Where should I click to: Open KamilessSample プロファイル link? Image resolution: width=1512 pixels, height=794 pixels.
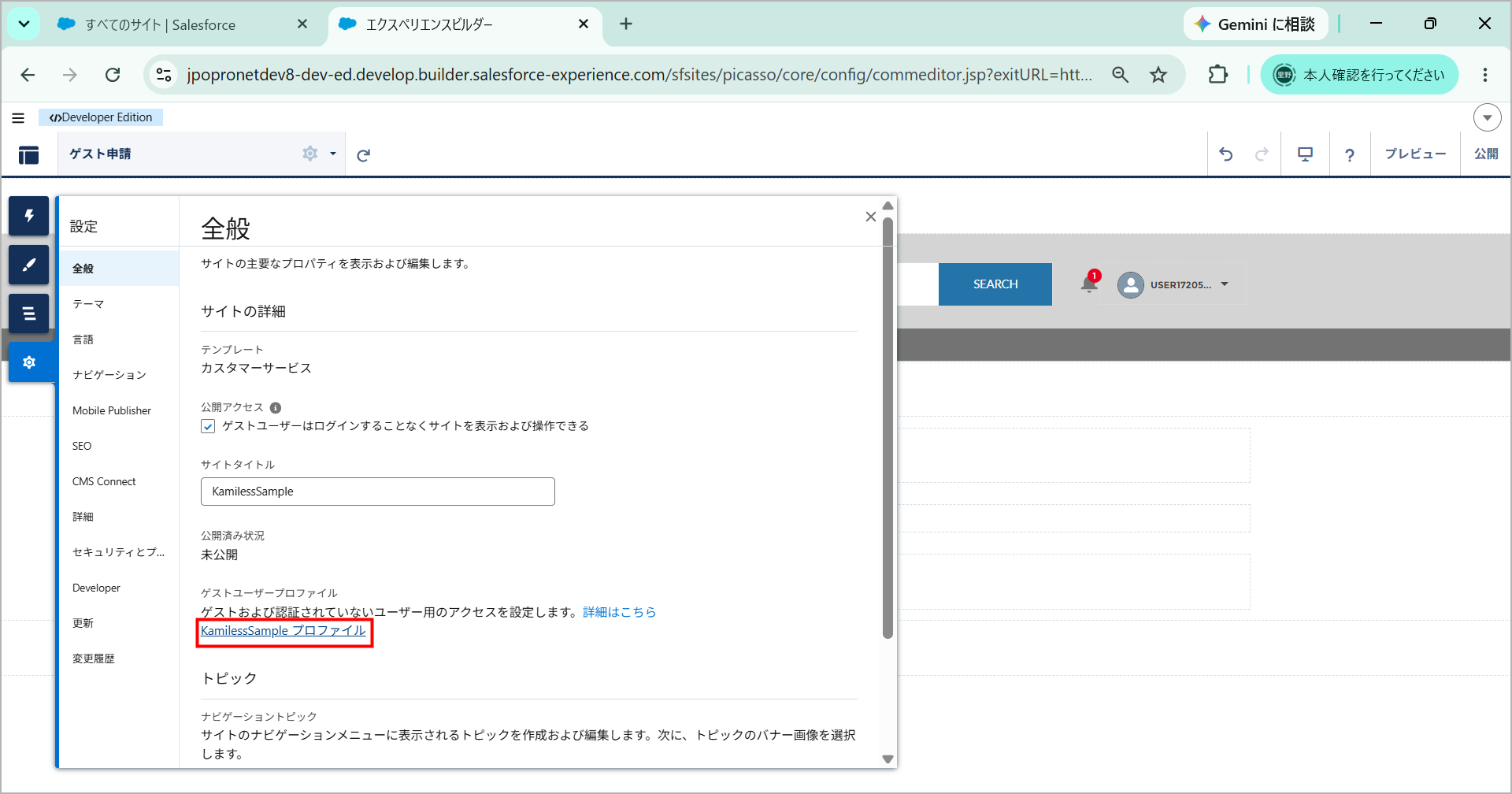283,631
